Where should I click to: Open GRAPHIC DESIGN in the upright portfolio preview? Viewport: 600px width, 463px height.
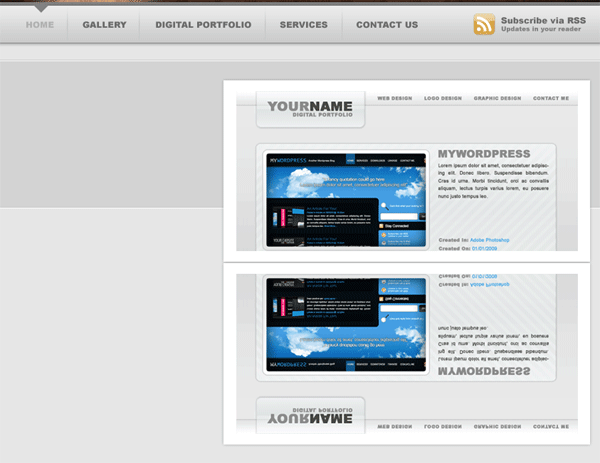tap(497, 98)
